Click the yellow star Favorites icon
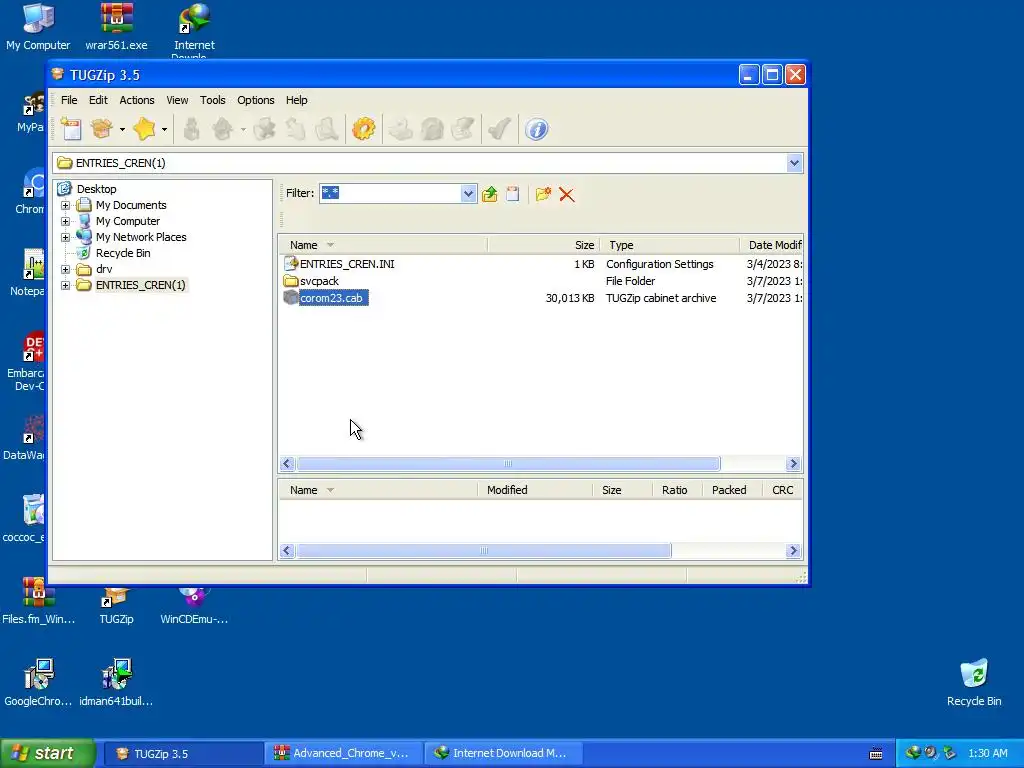This screenshot has width=1024, height=768. [144, 129]
